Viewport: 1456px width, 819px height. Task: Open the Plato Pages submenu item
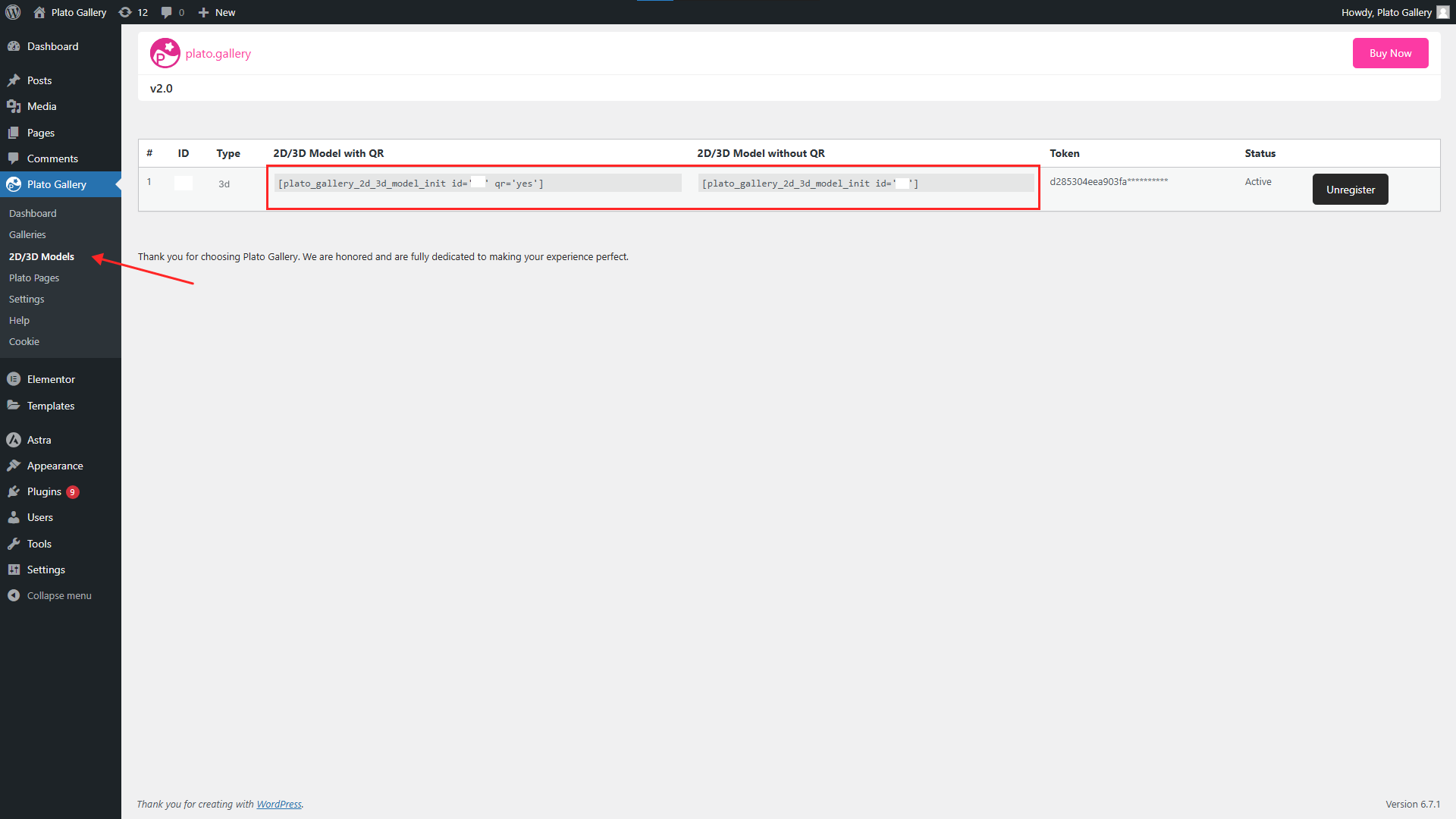[x=33, y=278]
